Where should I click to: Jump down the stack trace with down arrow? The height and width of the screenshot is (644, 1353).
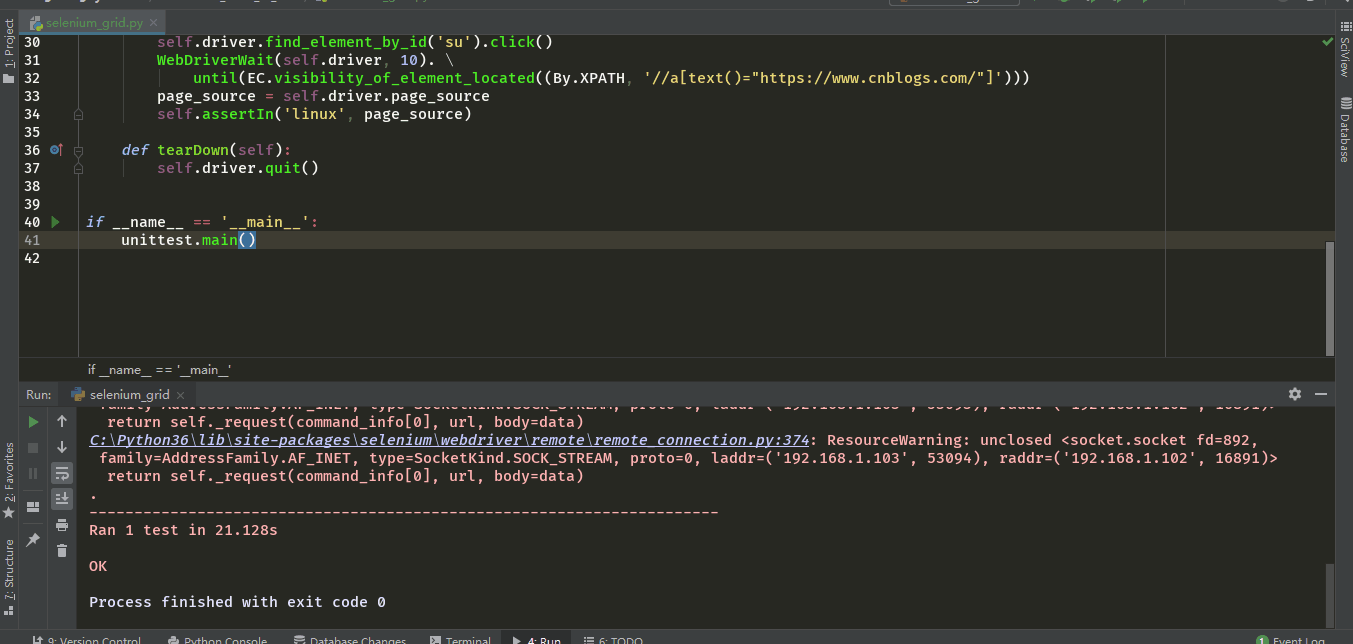point(62,448)
